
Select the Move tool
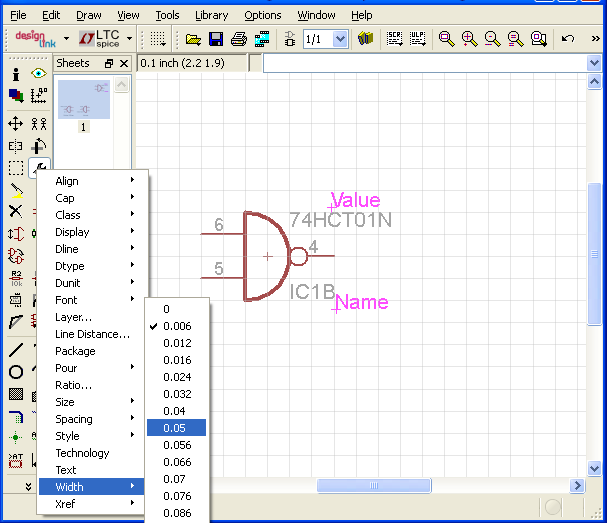point(15,124)
